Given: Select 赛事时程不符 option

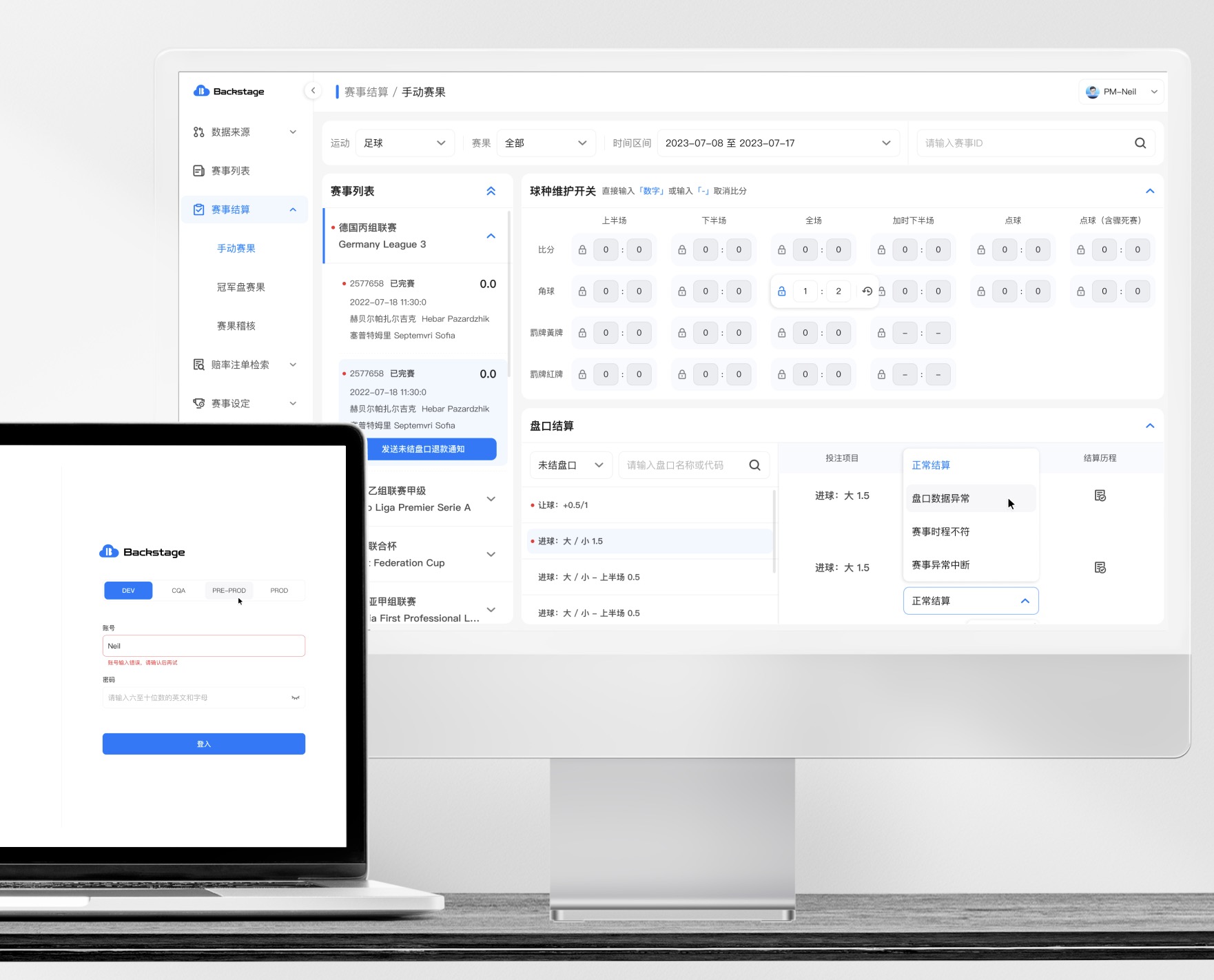Looking at the screenshot, I should 970,531.
